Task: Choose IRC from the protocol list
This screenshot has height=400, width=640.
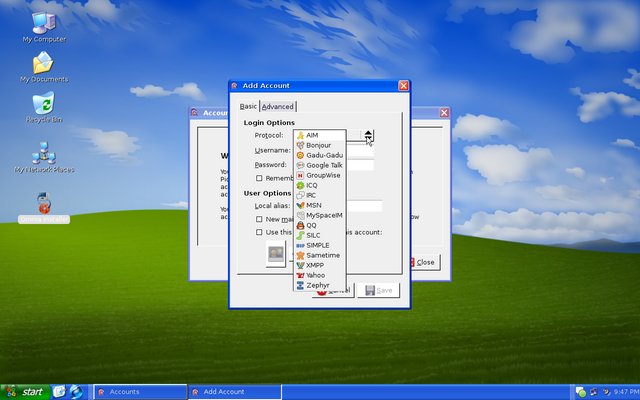Action: tap(320, 195)
